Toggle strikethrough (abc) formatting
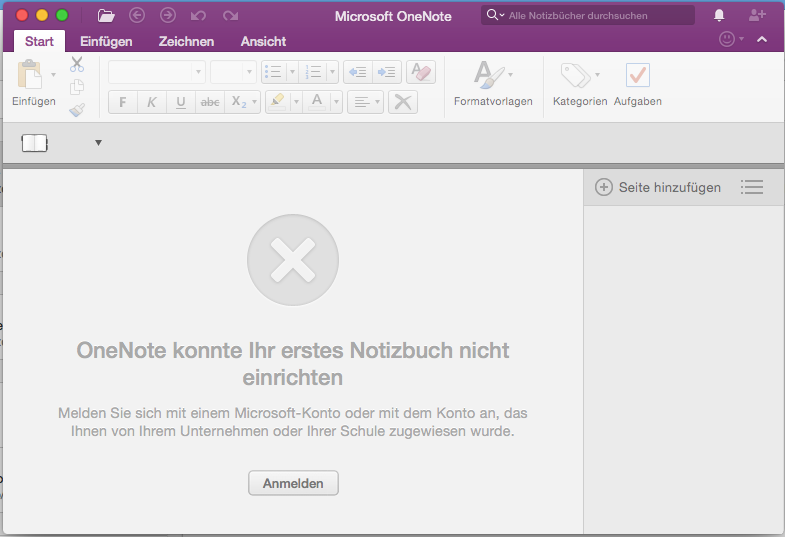This screenshot has height=537, width=785. click(x=210, y=103)
